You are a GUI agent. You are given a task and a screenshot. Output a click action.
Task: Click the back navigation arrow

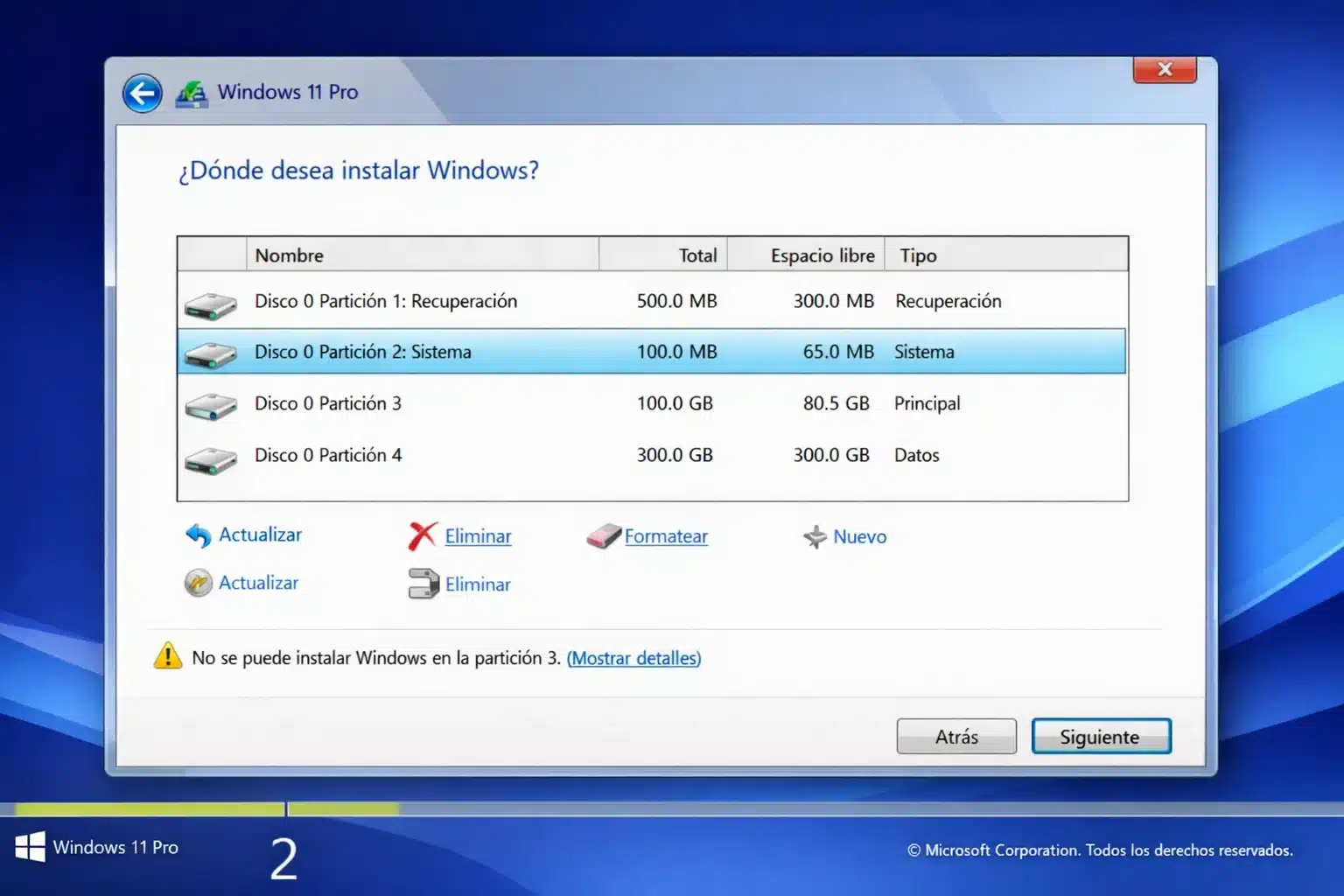142,93
